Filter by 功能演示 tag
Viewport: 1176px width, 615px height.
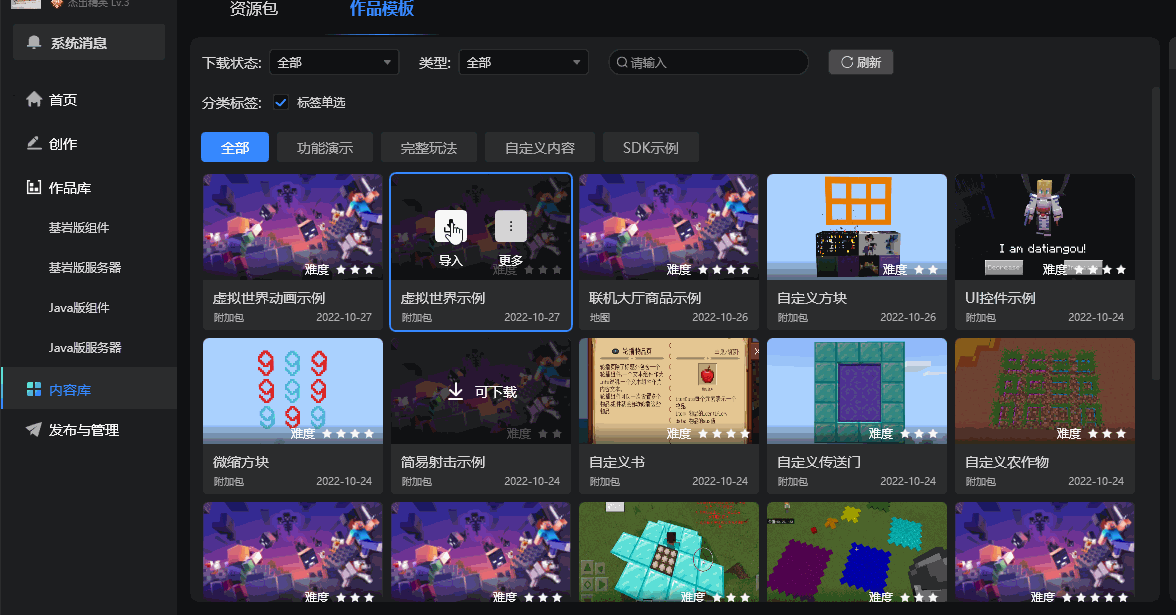[x=325, y=147]
